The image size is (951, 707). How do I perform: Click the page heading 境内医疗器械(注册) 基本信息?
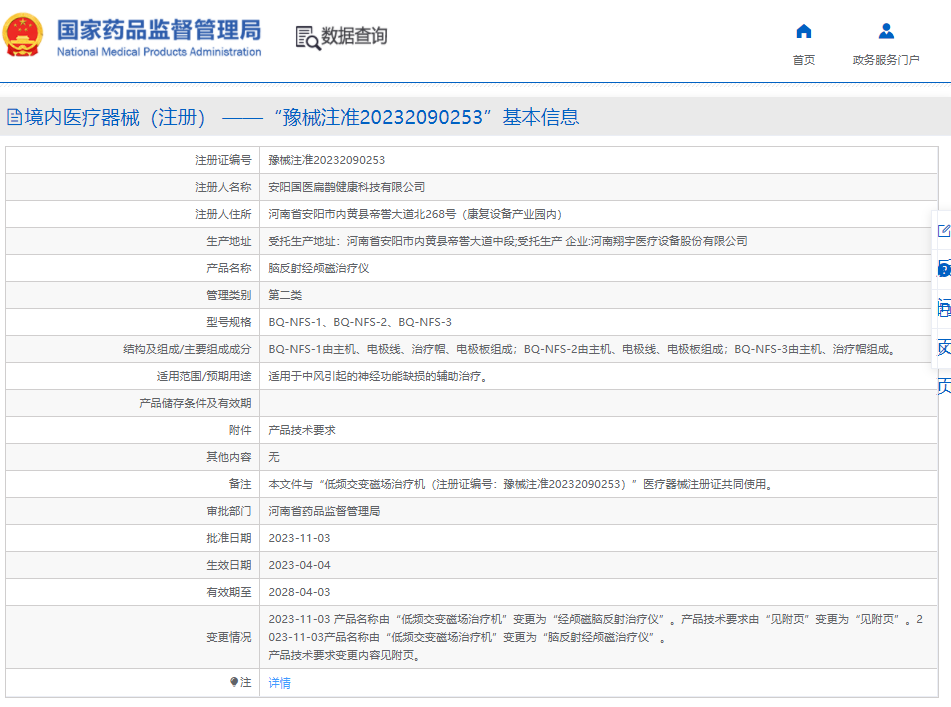(x=301, y=117)
